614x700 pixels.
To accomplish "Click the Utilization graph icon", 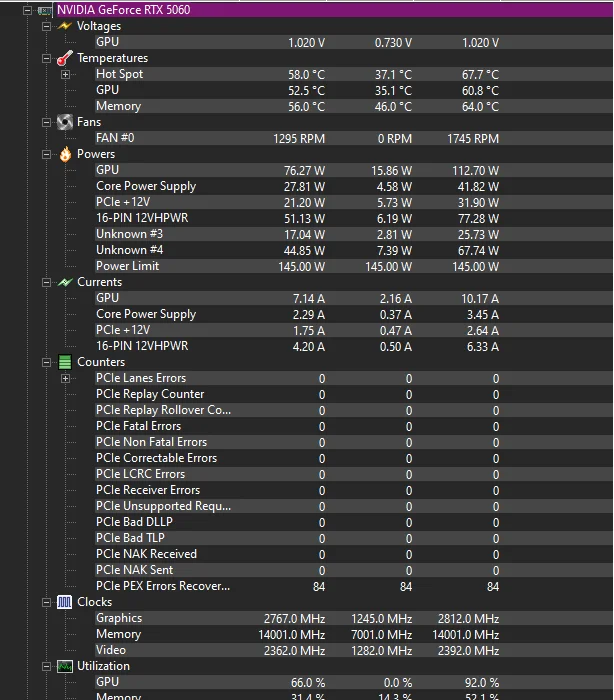I will pos(65,667).
